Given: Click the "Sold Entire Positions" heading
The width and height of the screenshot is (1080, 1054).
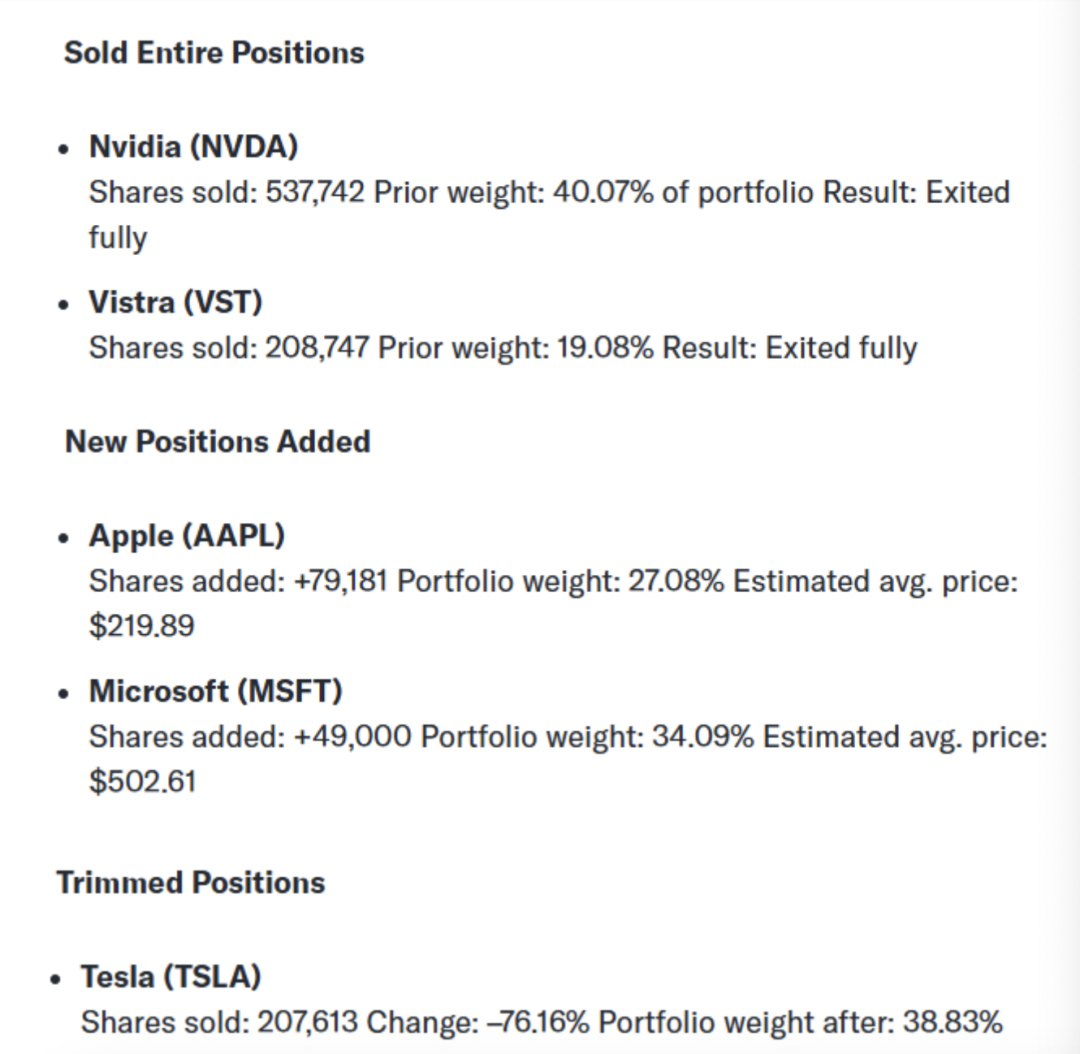Looking at the screenshot, I should 214,53.
